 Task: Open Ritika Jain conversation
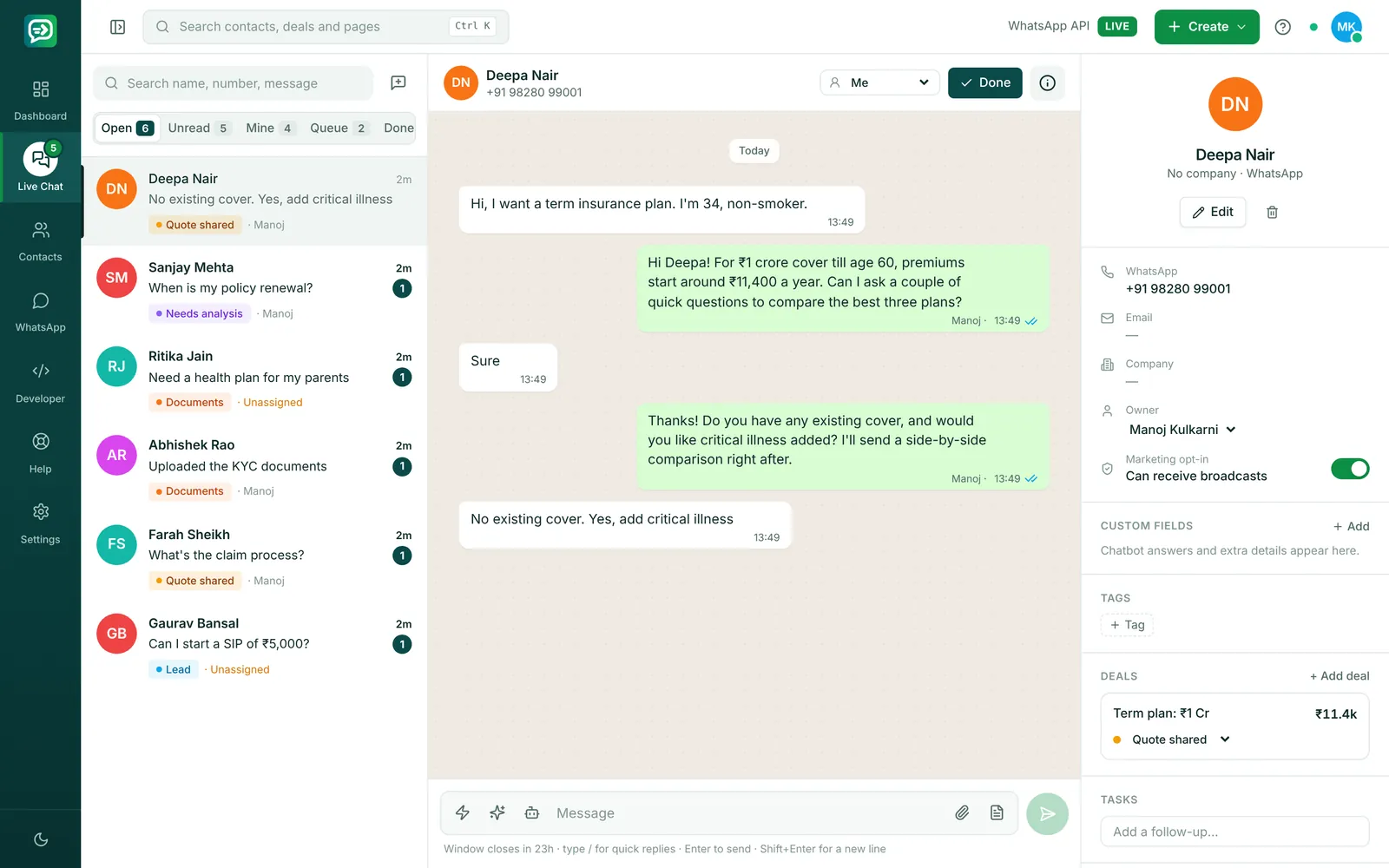pyautogui.click(x=254, y=378)
